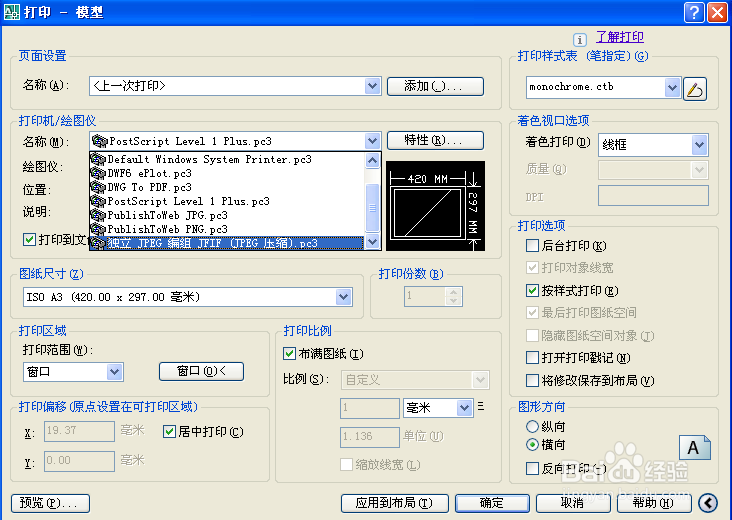Collapse the printer name dropdown PostScript Level 1 Plus

point(372,141)
